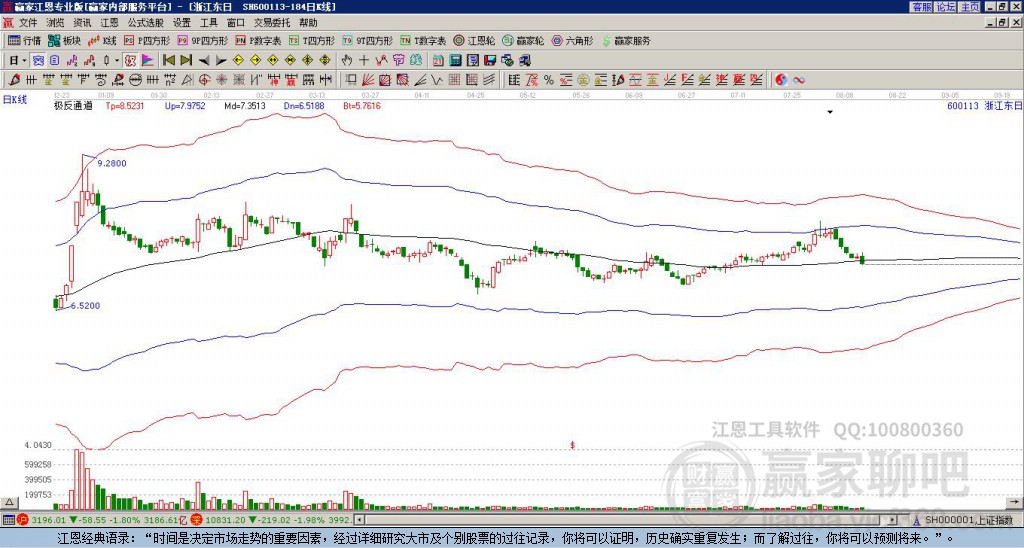Open the 交易委托 menu
The height and width of the screenshot is (548, 1024).
pyautogui.click(x=272, y=23)
